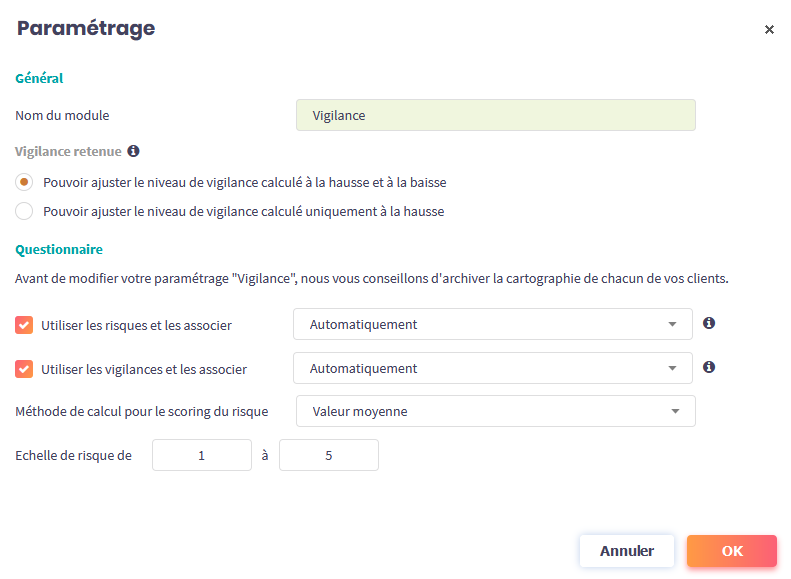Select radio option 'uniquement à la hausse'
The height and width of the screenshot is (579, 791).
[x=25, y=211]
